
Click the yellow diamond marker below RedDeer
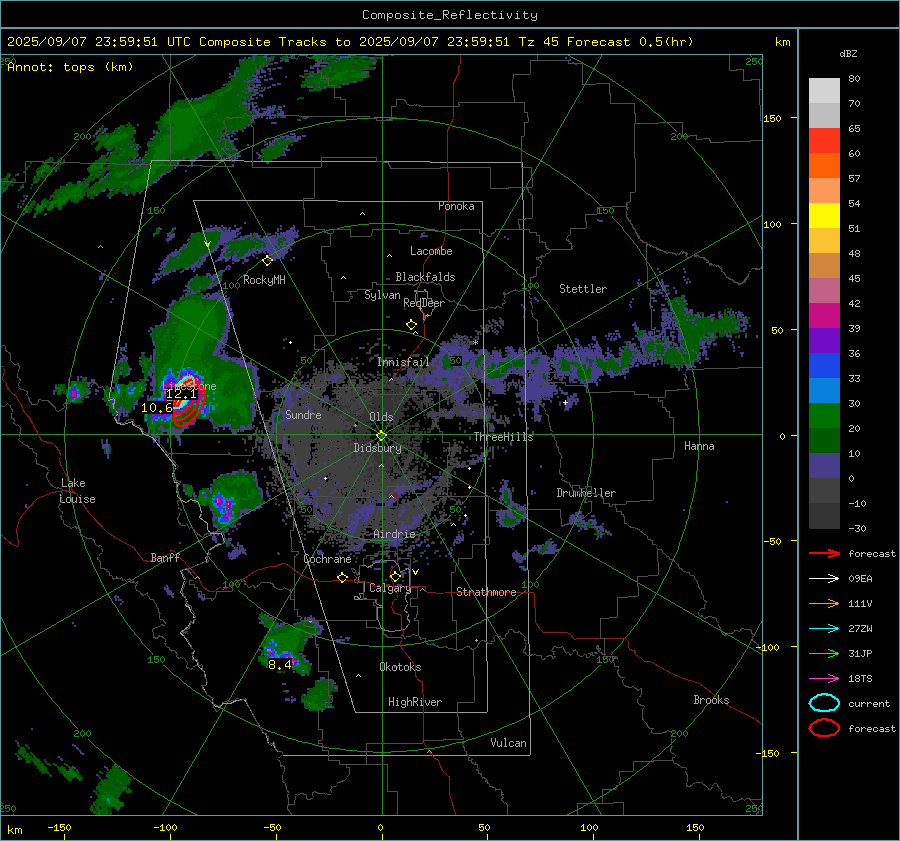412,325
